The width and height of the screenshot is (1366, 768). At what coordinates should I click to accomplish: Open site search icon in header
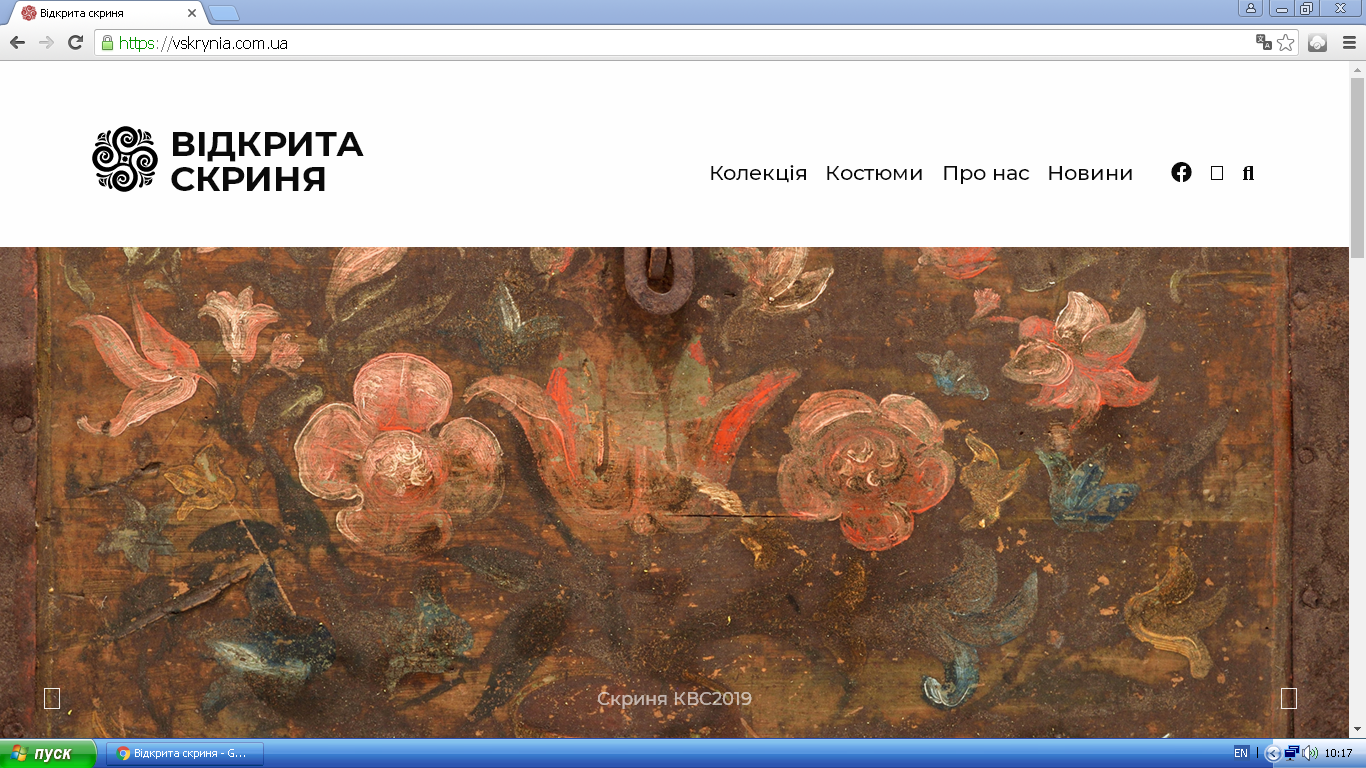pos(1248,173)
